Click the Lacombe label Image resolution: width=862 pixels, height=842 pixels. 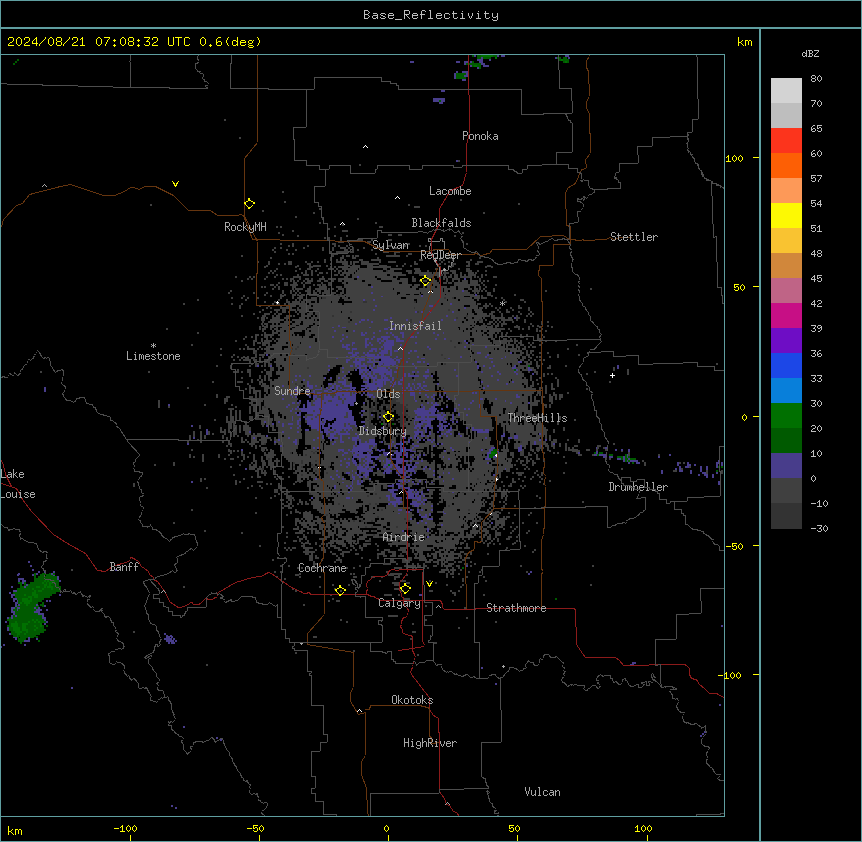(450, 191)
